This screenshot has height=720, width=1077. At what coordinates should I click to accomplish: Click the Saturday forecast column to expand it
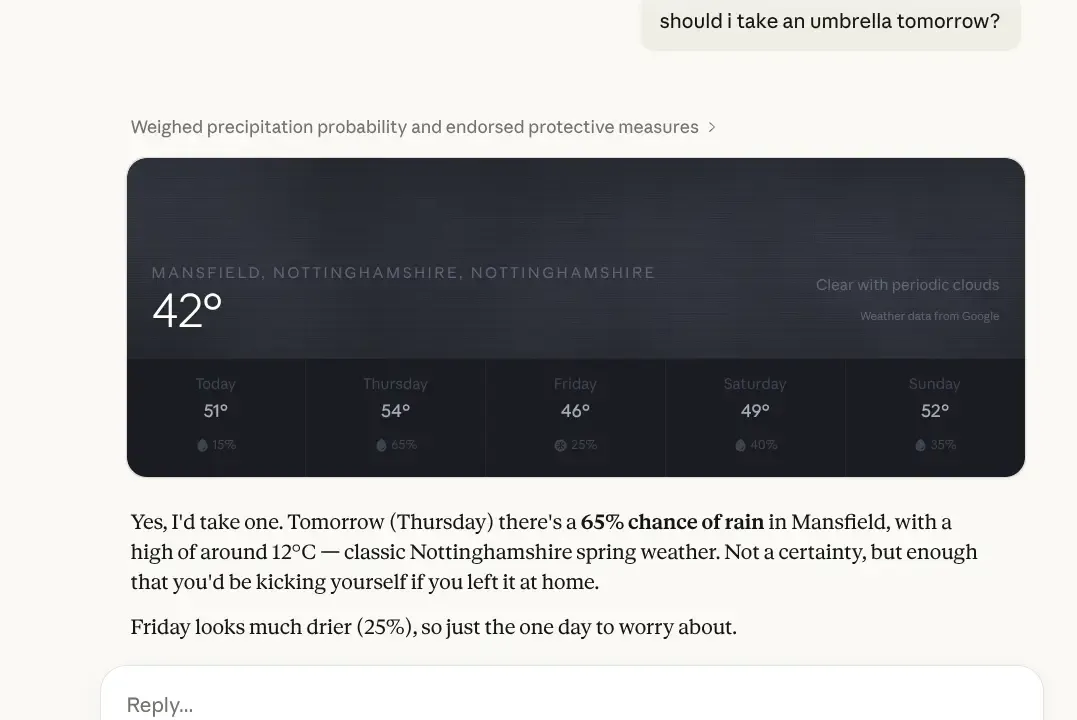[755, 414]
